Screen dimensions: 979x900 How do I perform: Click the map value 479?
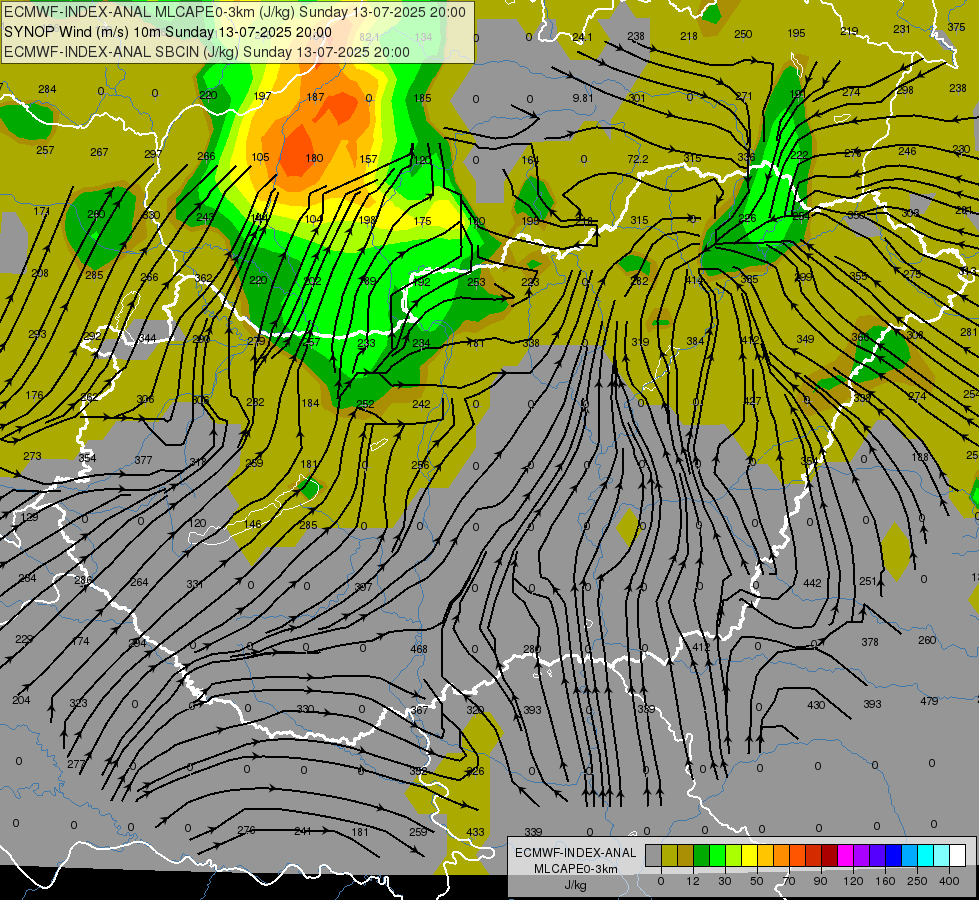click(929, 701)
